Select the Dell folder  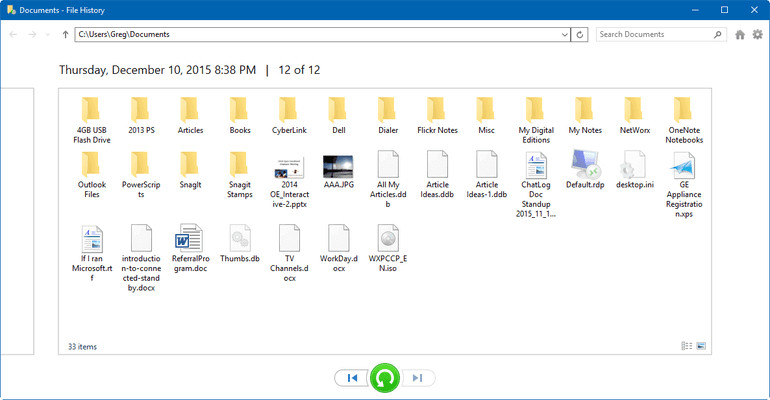(x=338, y=115)
